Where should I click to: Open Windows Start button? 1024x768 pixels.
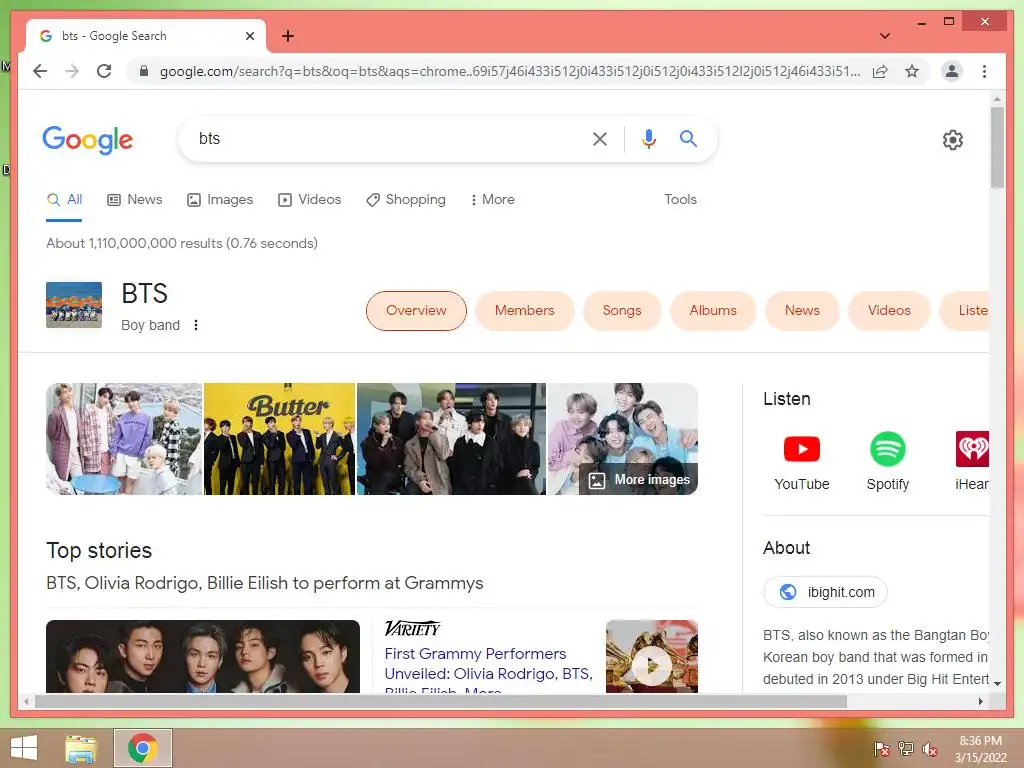(x=24, y=748)
